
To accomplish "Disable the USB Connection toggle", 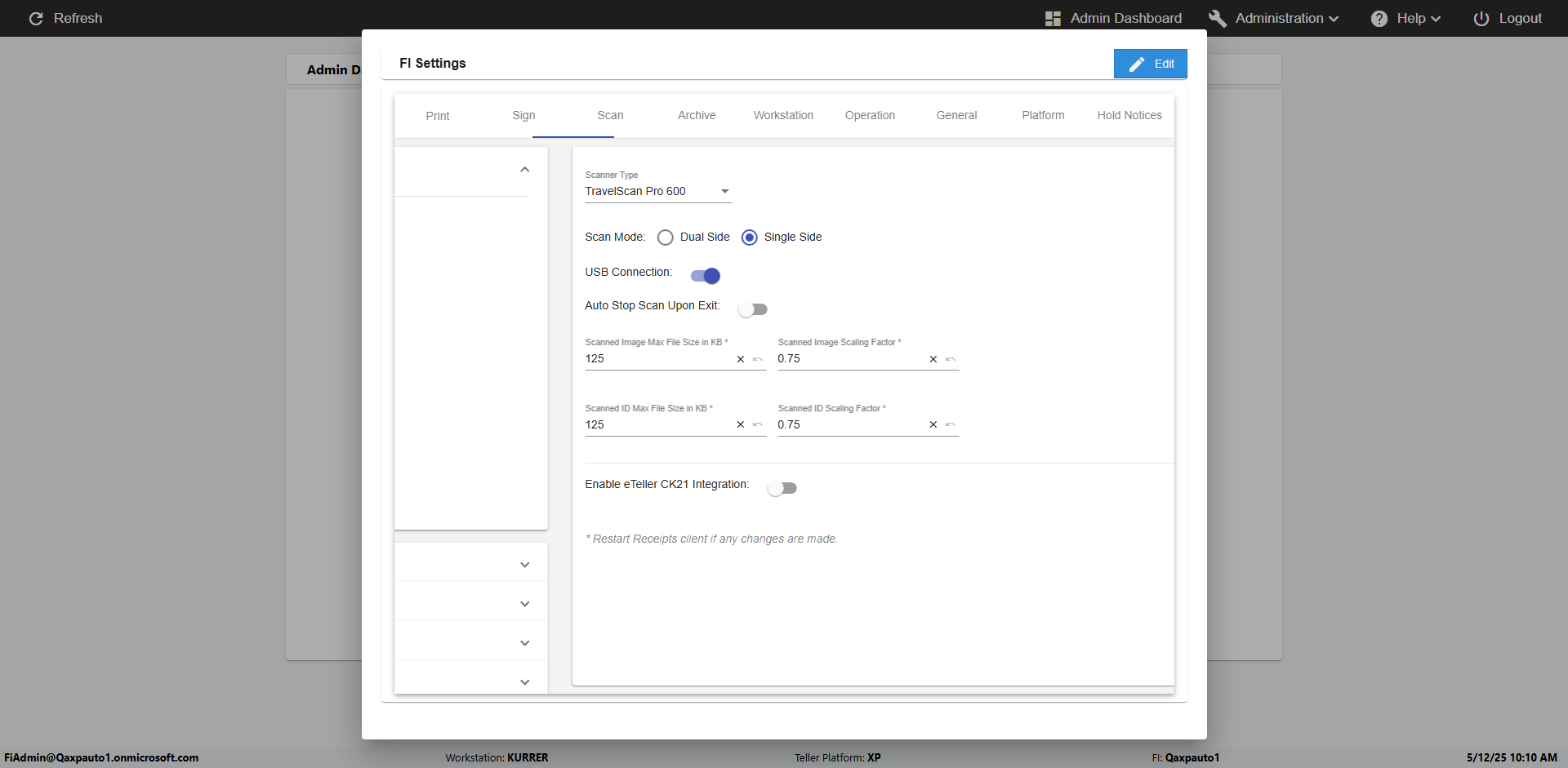I will 706,276.
